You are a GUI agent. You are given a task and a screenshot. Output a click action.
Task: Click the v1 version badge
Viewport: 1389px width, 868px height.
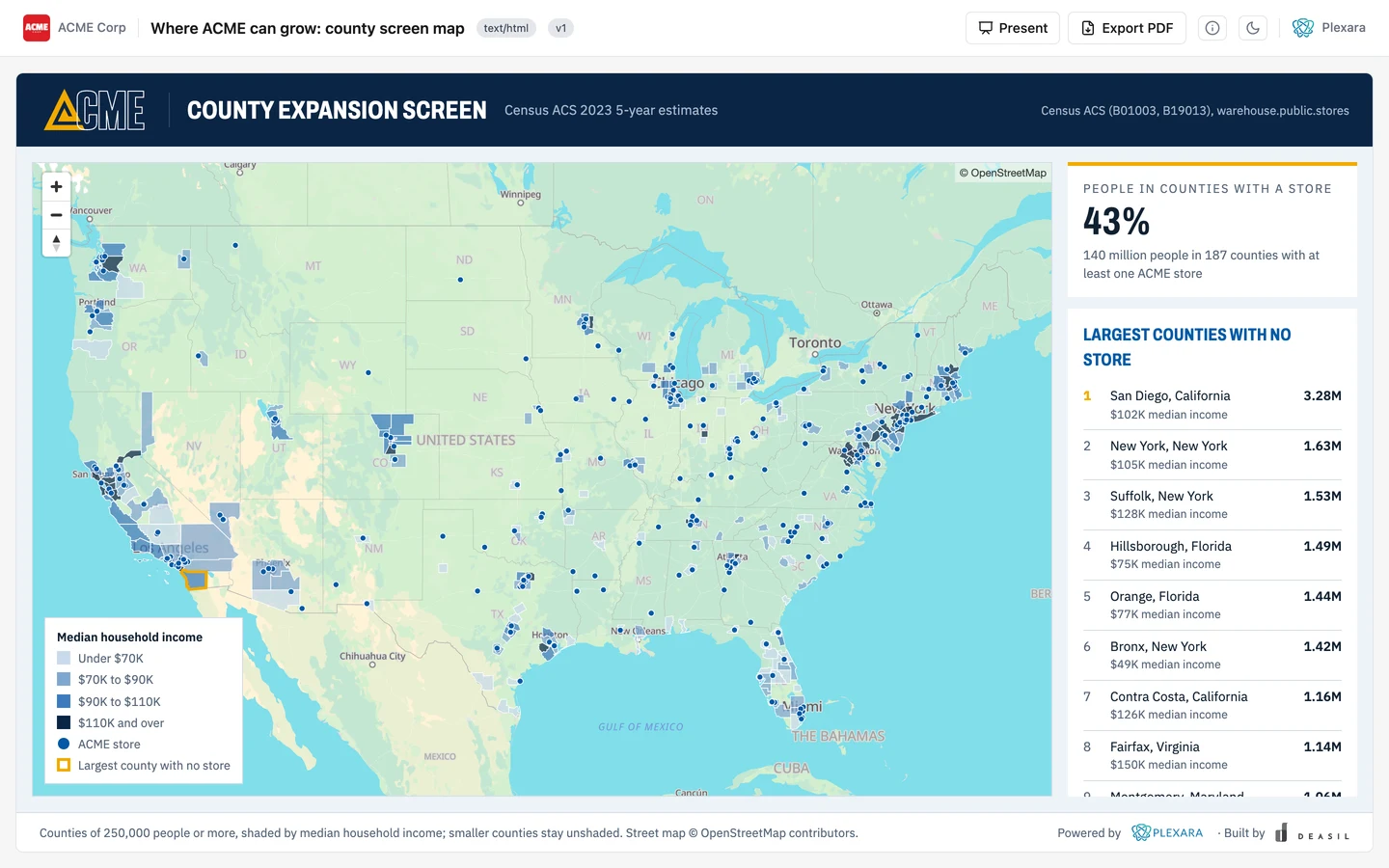point(560,28)
